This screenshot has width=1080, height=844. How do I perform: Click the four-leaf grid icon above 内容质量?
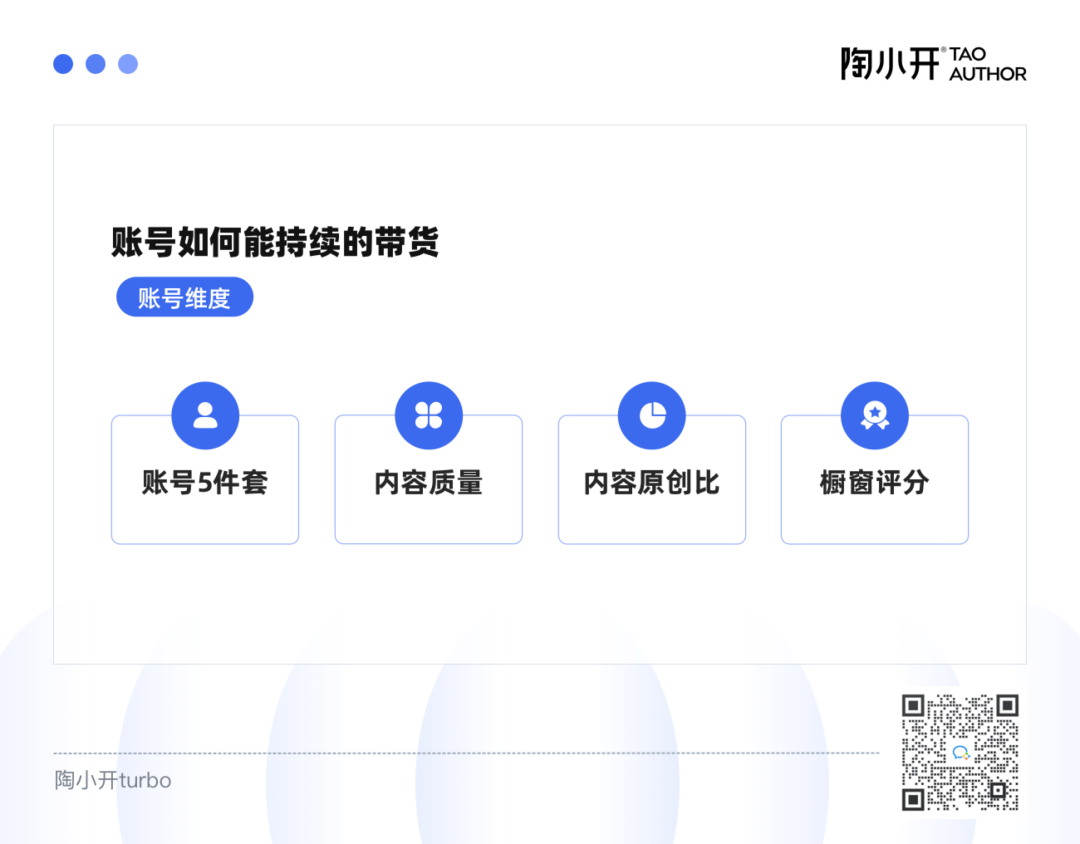[x=428, y=415]
